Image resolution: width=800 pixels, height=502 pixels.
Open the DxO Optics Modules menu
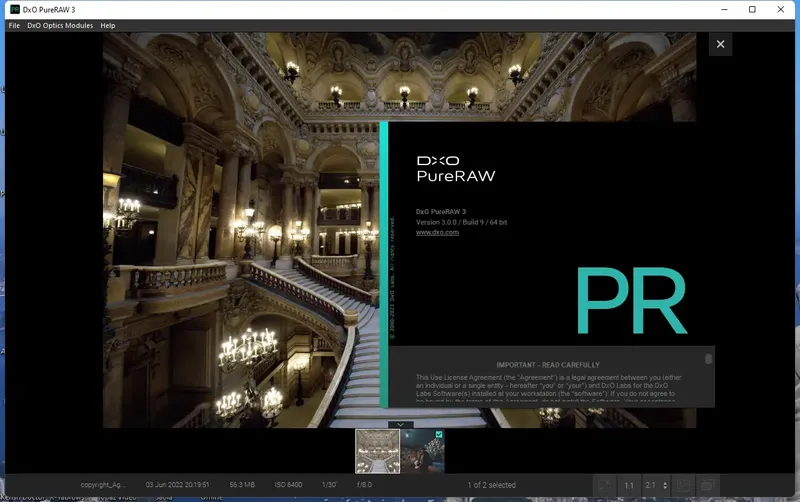60,26
